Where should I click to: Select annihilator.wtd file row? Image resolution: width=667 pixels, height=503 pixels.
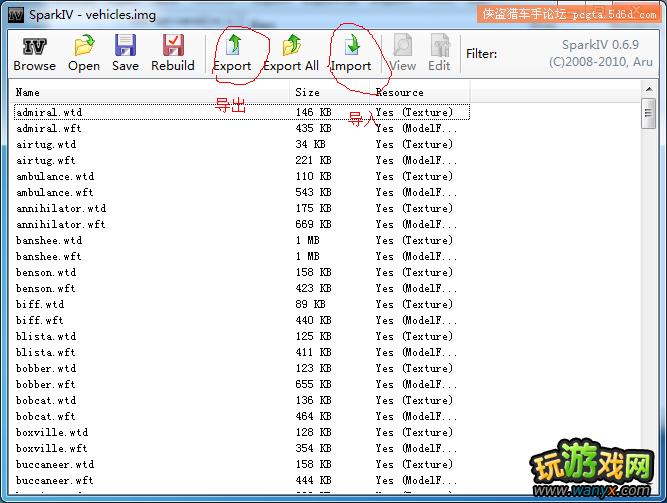click(x=242, y=209)
